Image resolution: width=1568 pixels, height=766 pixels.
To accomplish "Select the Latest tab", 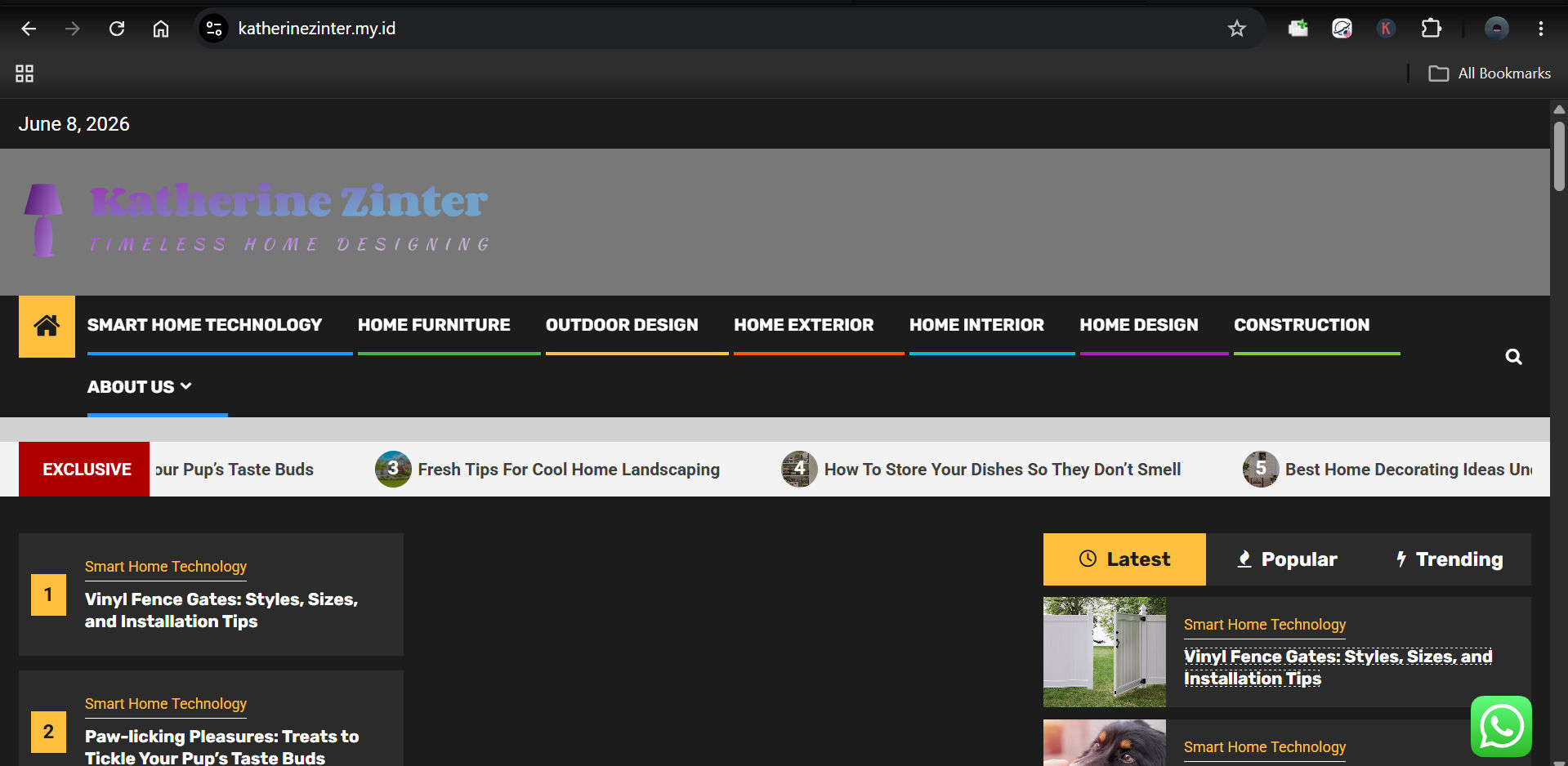I will click(1124, 559).
